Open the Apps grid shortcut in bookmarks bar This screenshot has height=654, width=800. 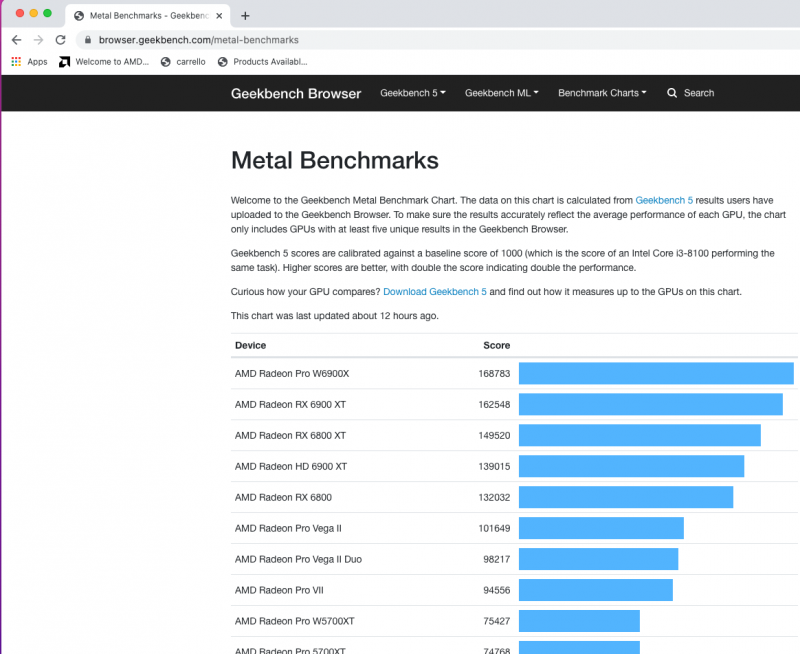pos(29,62)
